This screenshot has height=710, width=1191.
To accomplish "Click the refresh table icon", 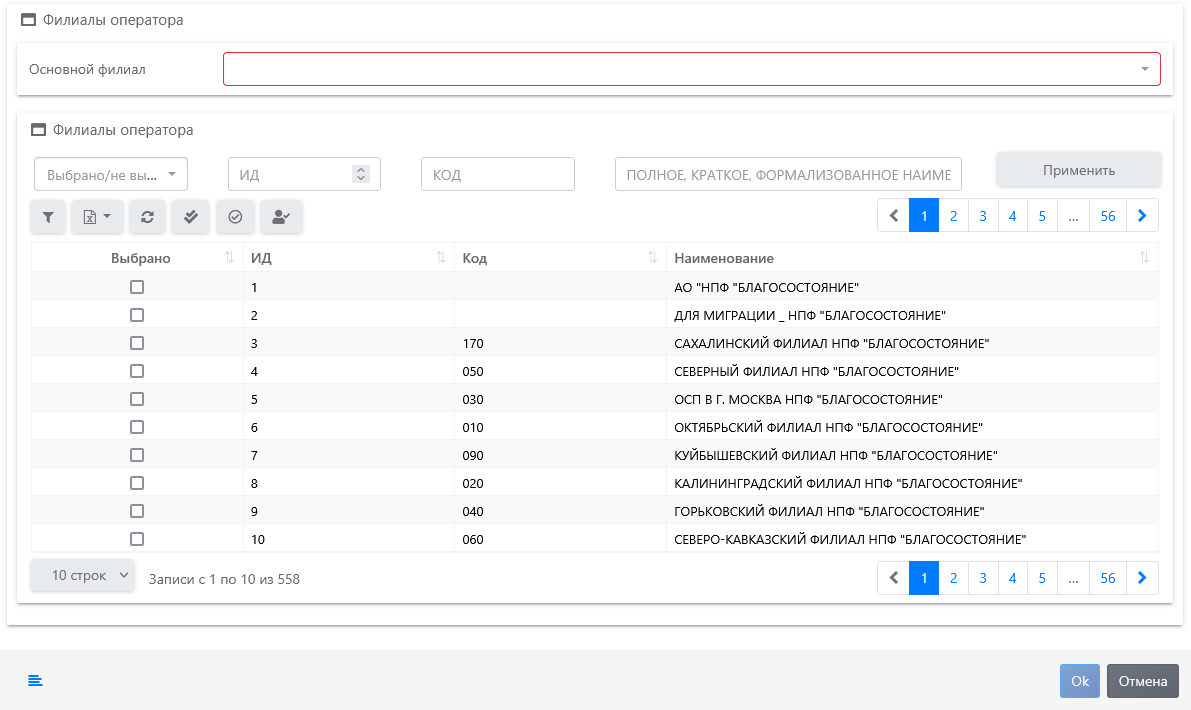I will point(147,217).
